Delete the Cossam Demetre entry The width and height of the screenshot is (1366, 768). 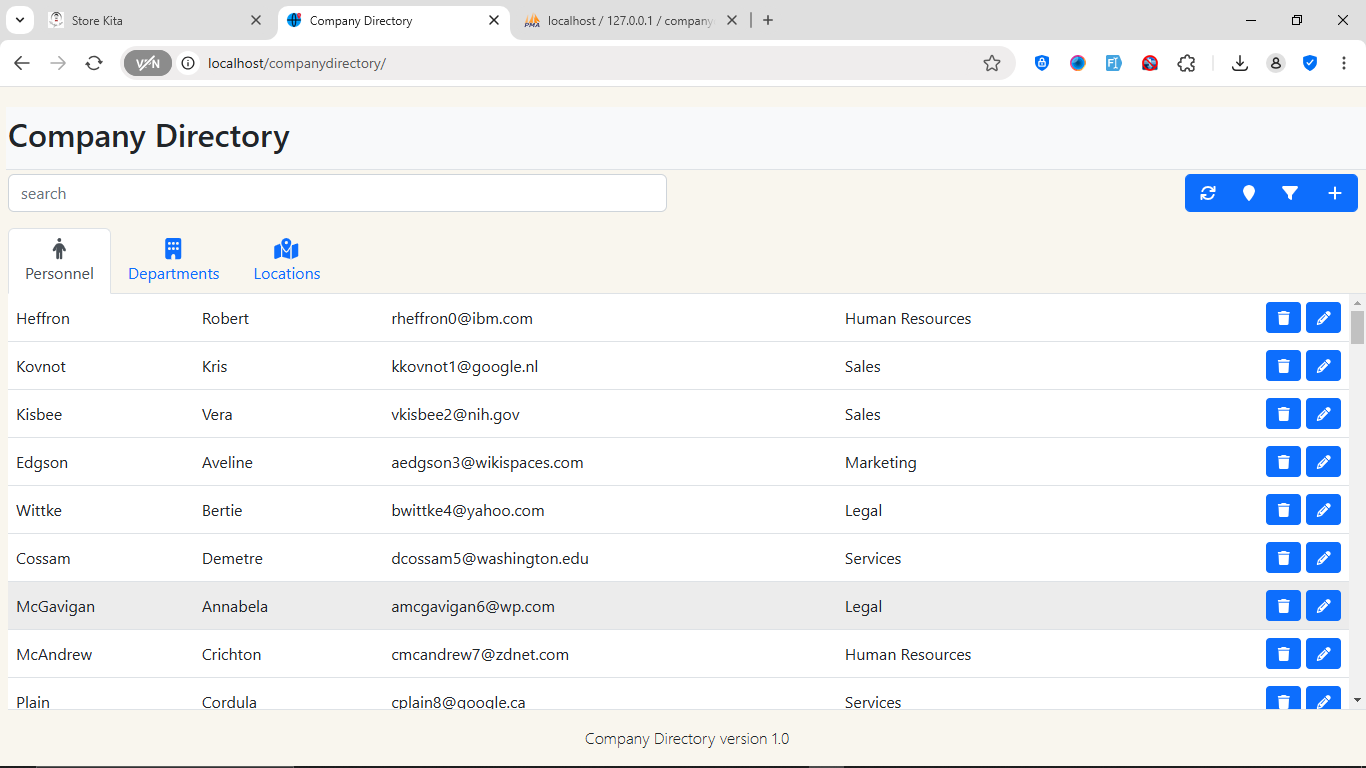pyautogui.click(x=1283, y=558)
